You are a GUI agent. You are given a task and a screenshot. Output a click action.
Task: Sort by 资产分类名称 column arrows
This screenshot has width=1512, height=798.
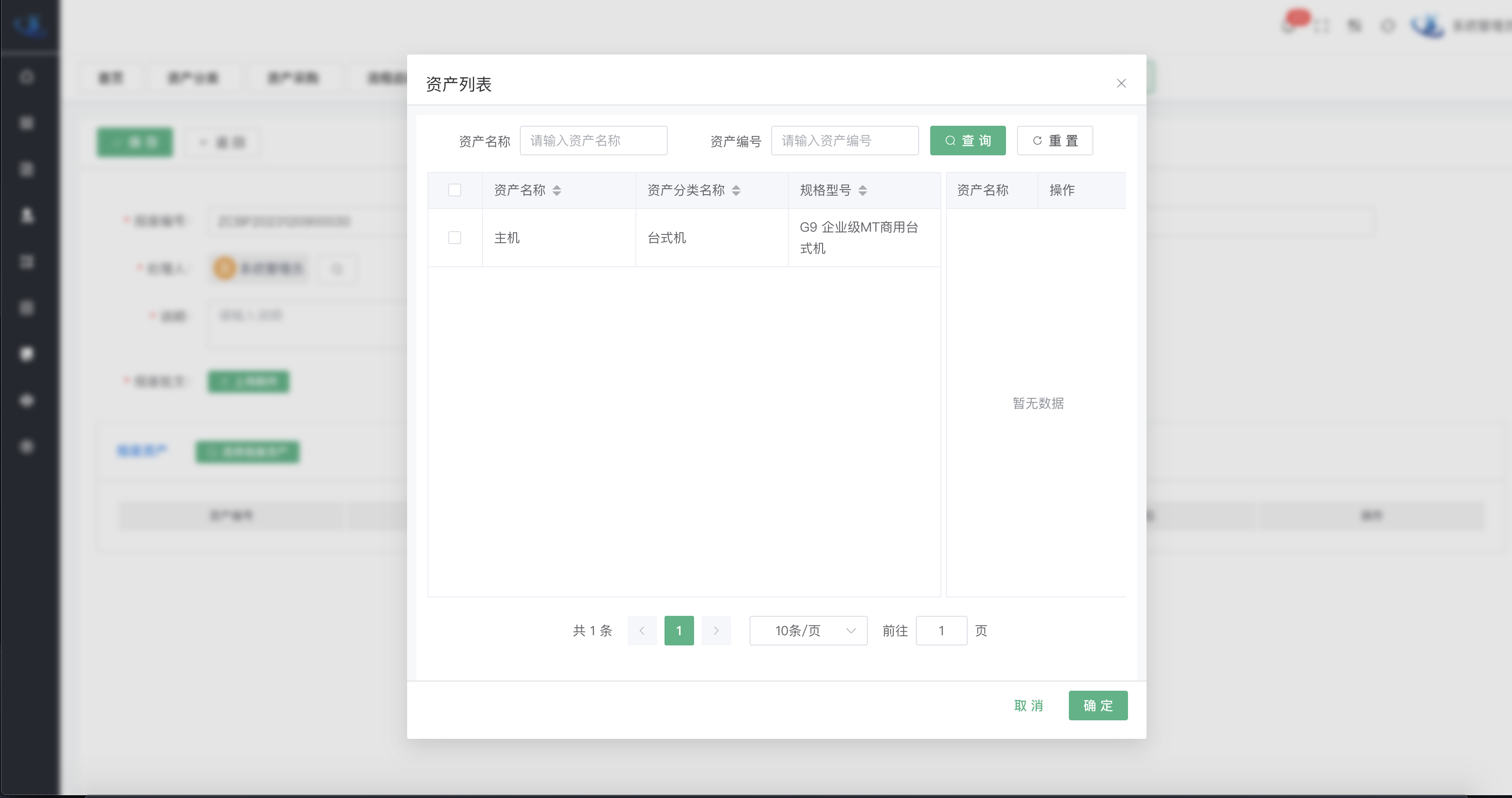tap(736, 190)
